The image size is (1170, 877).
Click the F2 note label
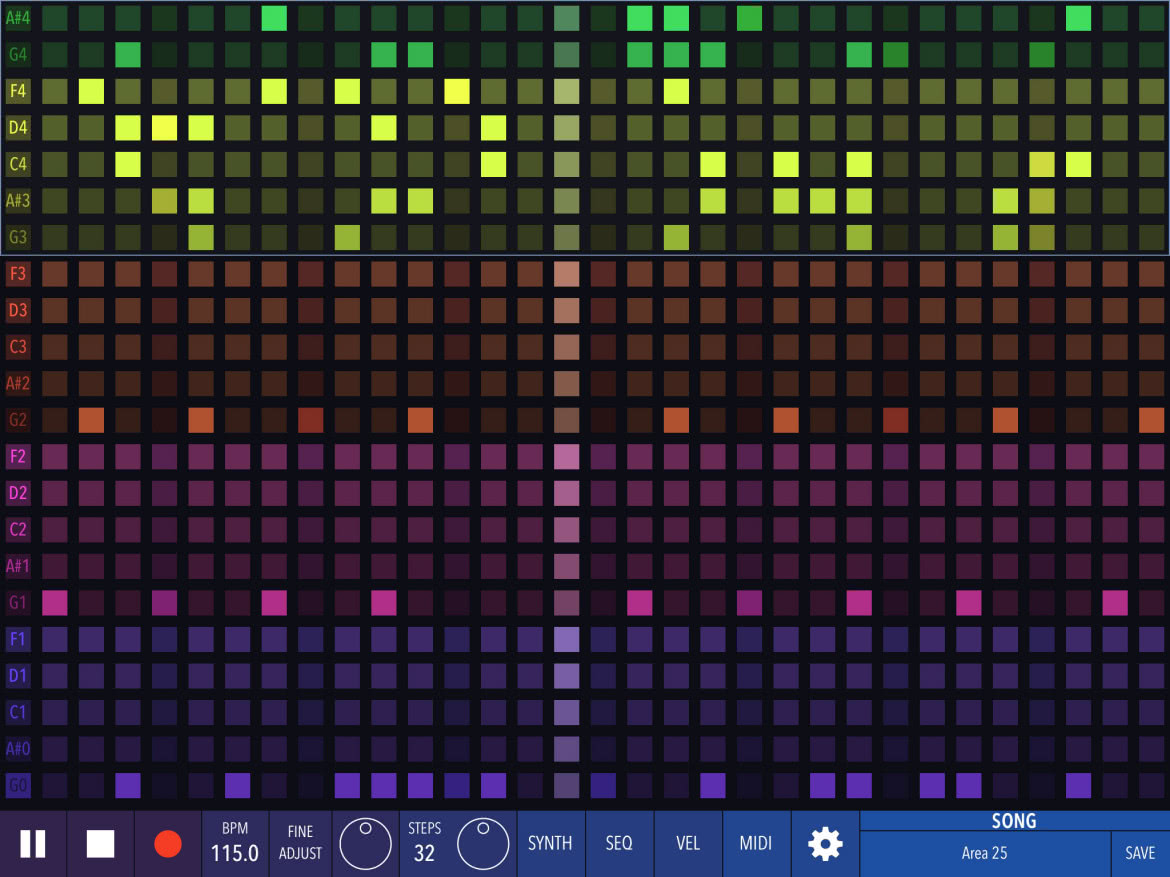[x=18, y=456]
